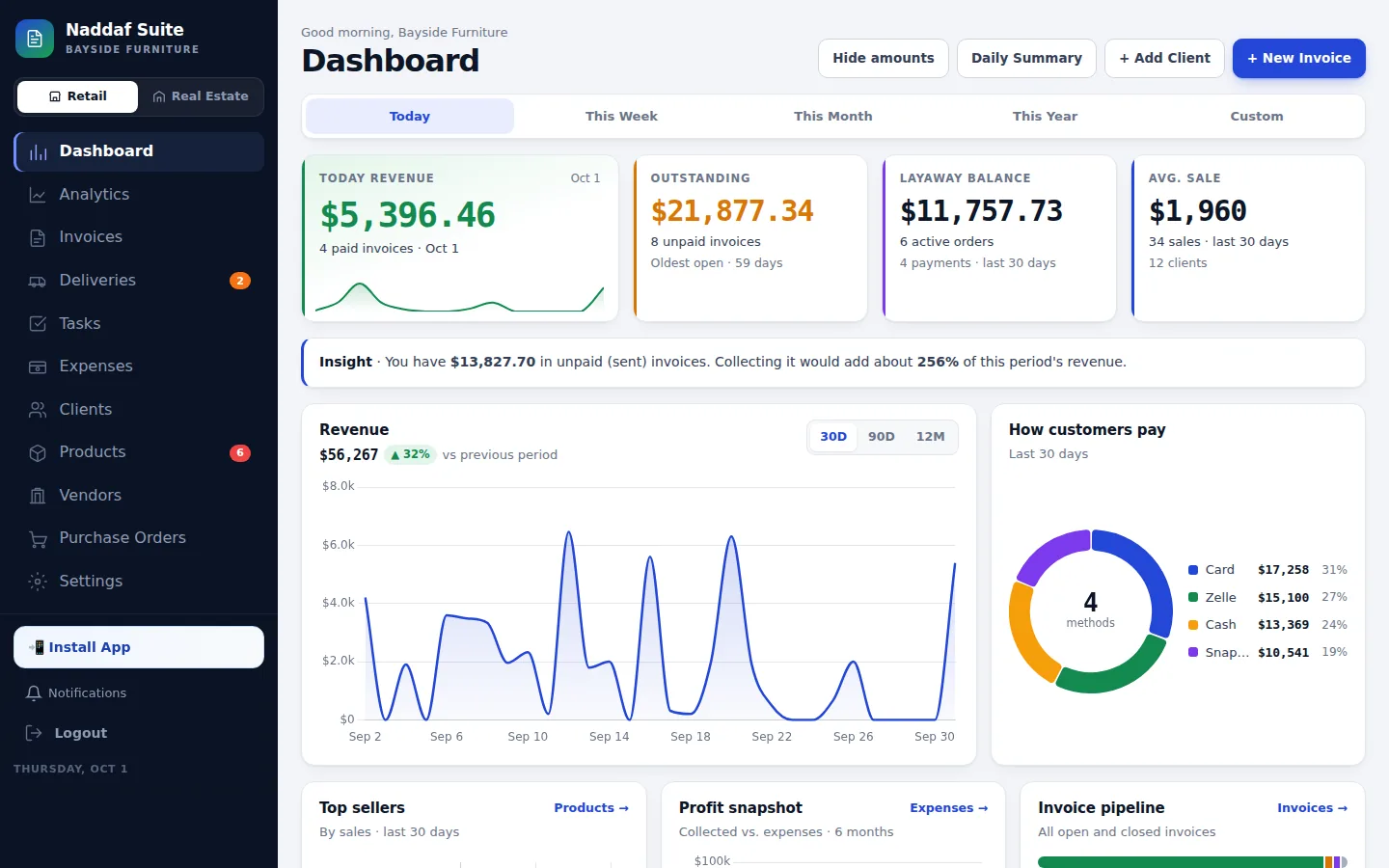Viewport: 1389px width, 868px height.
Task: Click the Expenses card icon
Action: click(38, 366)
